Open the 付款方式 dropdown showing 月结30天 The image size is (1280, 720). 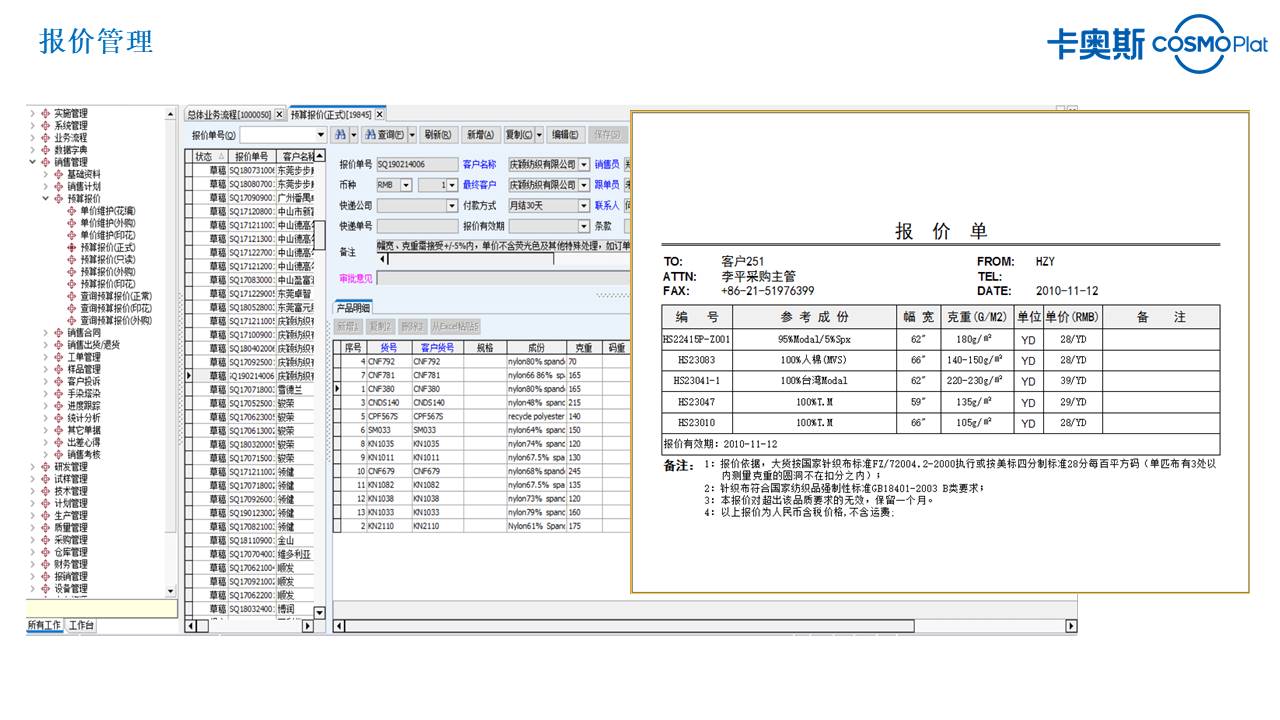(584, 205)
